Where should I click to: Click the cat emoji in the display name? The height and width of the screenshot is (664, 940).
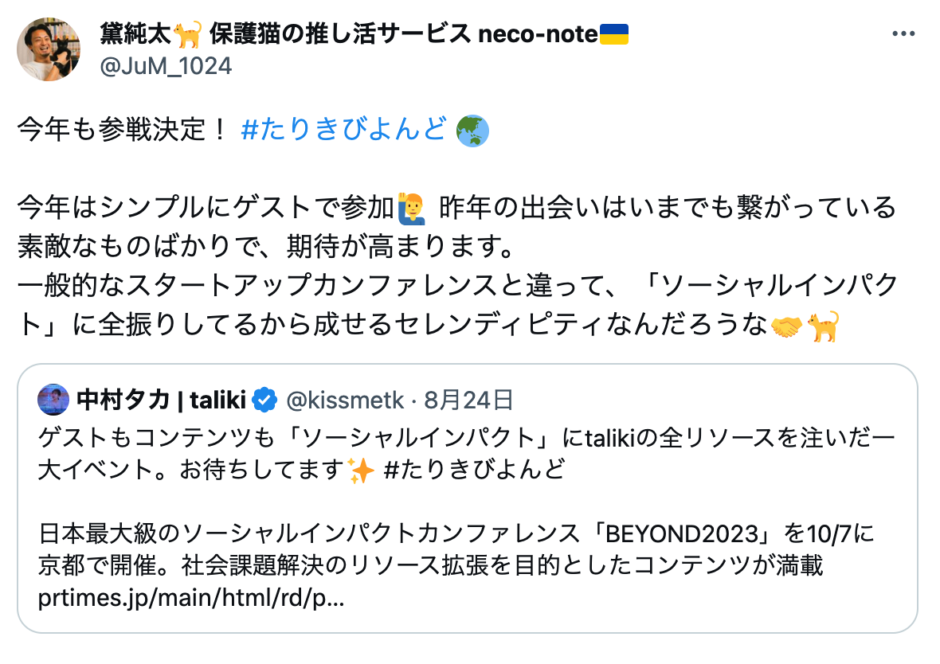click(x=186, y=34)
